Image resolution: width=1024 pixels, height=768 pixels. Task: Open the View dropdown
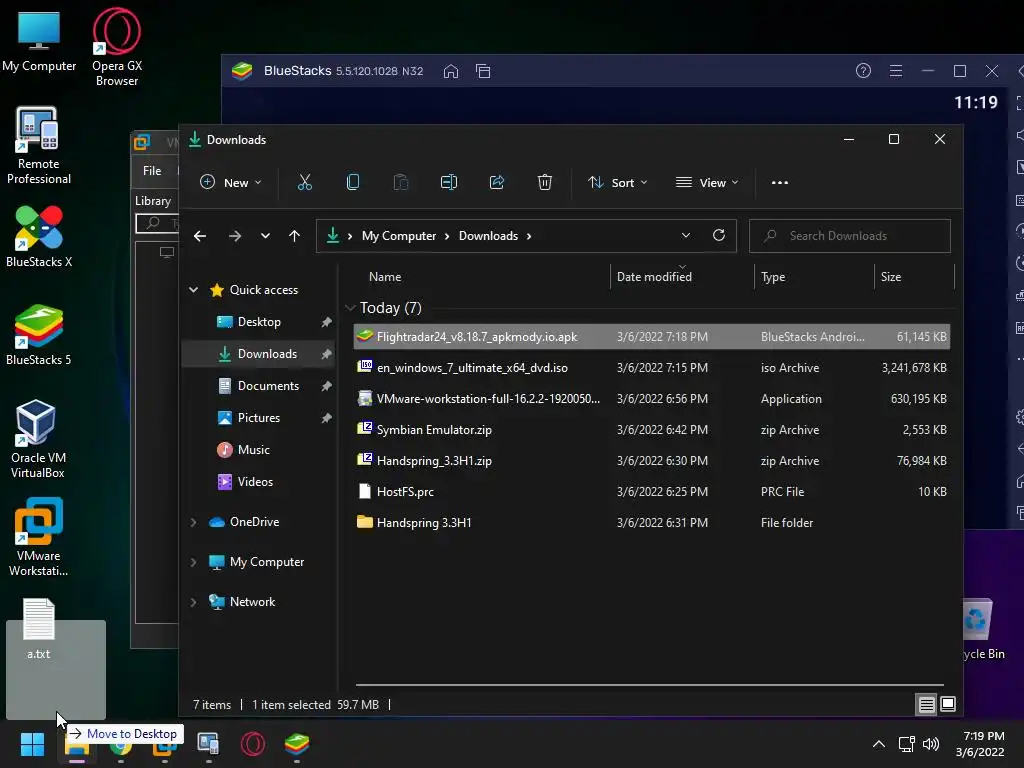point(707,183)
